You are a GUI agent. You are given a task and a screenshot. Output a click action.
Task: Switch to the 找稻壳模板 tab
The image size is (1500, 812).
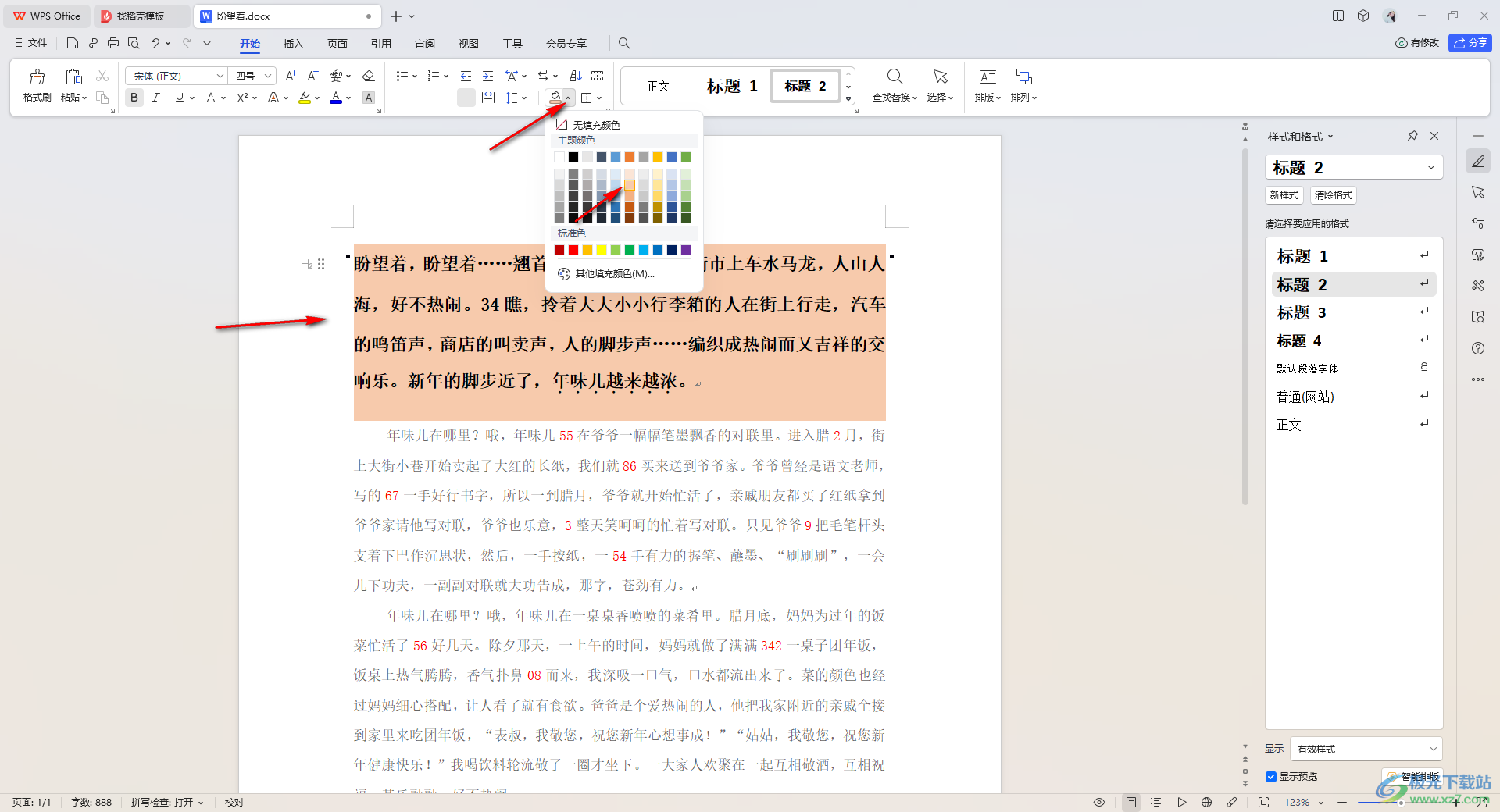coord(141,16)
